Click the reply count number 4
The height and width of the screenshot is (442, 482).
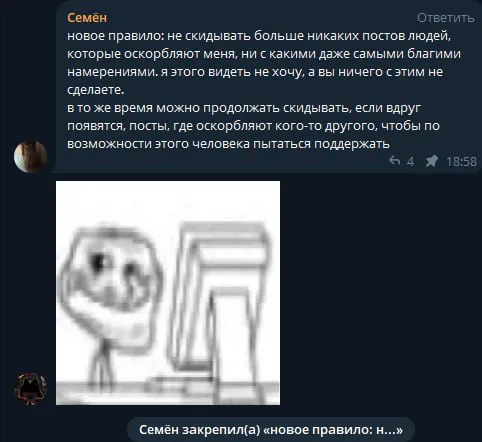[x=411, y=162]
